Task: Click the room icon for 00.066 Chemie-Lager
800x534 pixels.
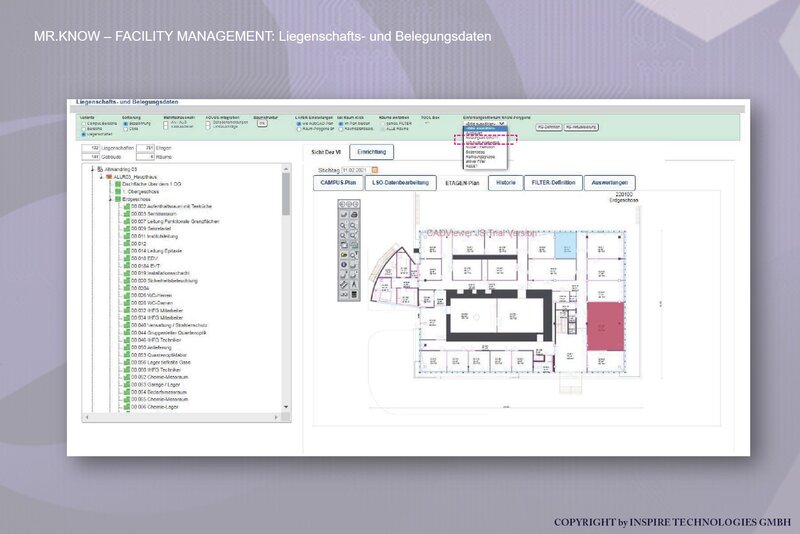Action: tap(127, 407)
